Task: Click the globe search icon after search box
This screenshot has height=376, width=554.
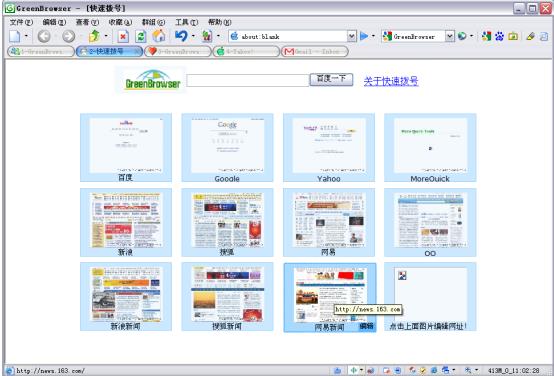Action: pyautogui.click(x=462, y=36)
